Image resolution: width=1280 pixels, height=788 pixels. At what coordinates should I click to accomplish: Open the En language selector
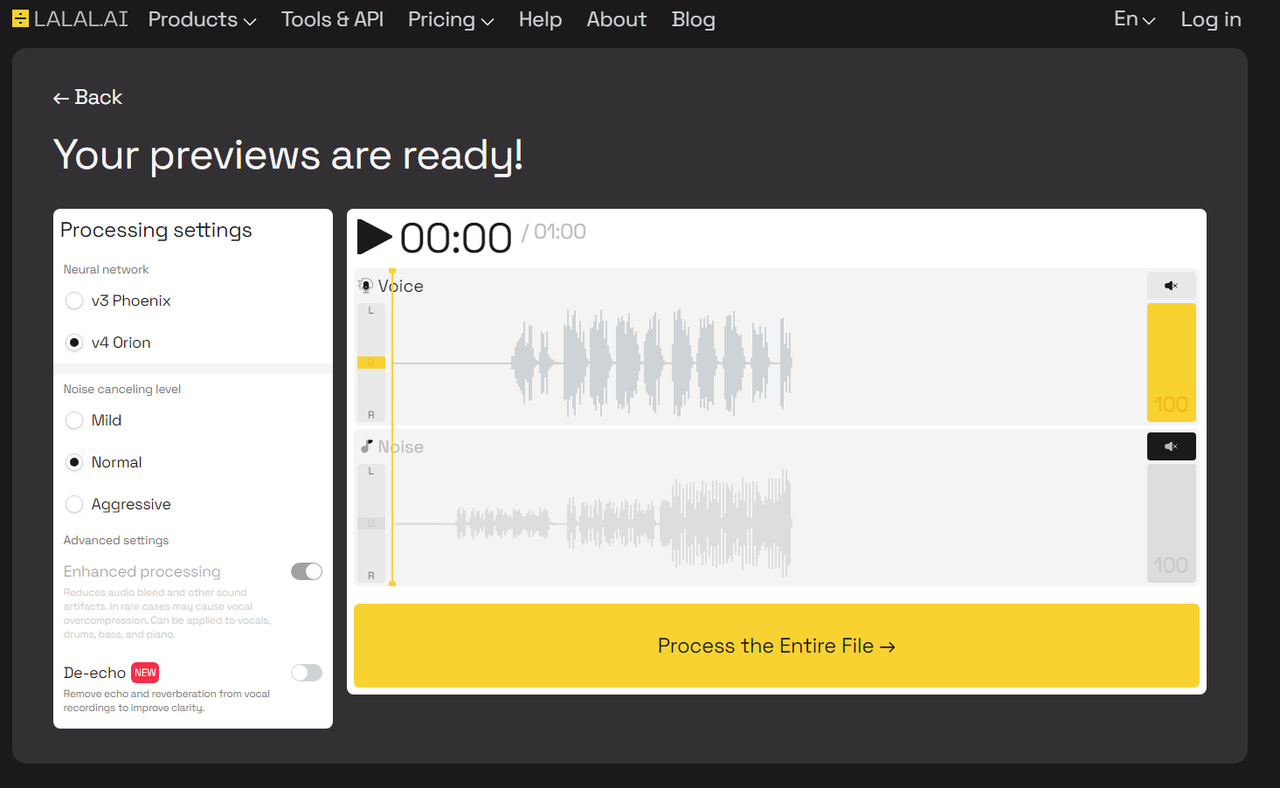[1133, 18]
